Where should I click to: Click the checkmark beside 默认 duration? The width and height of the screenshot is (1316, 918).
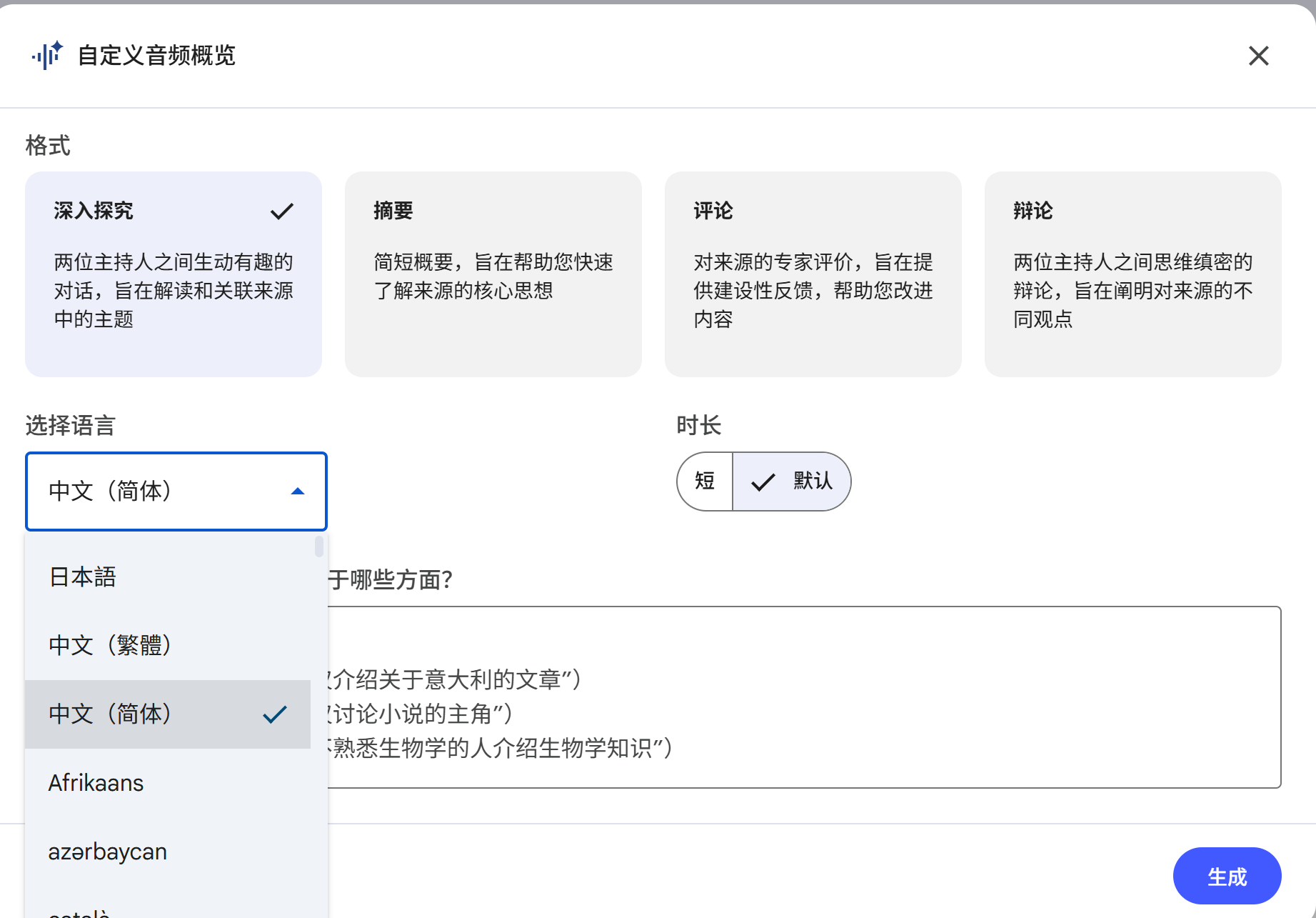(763, 482)
